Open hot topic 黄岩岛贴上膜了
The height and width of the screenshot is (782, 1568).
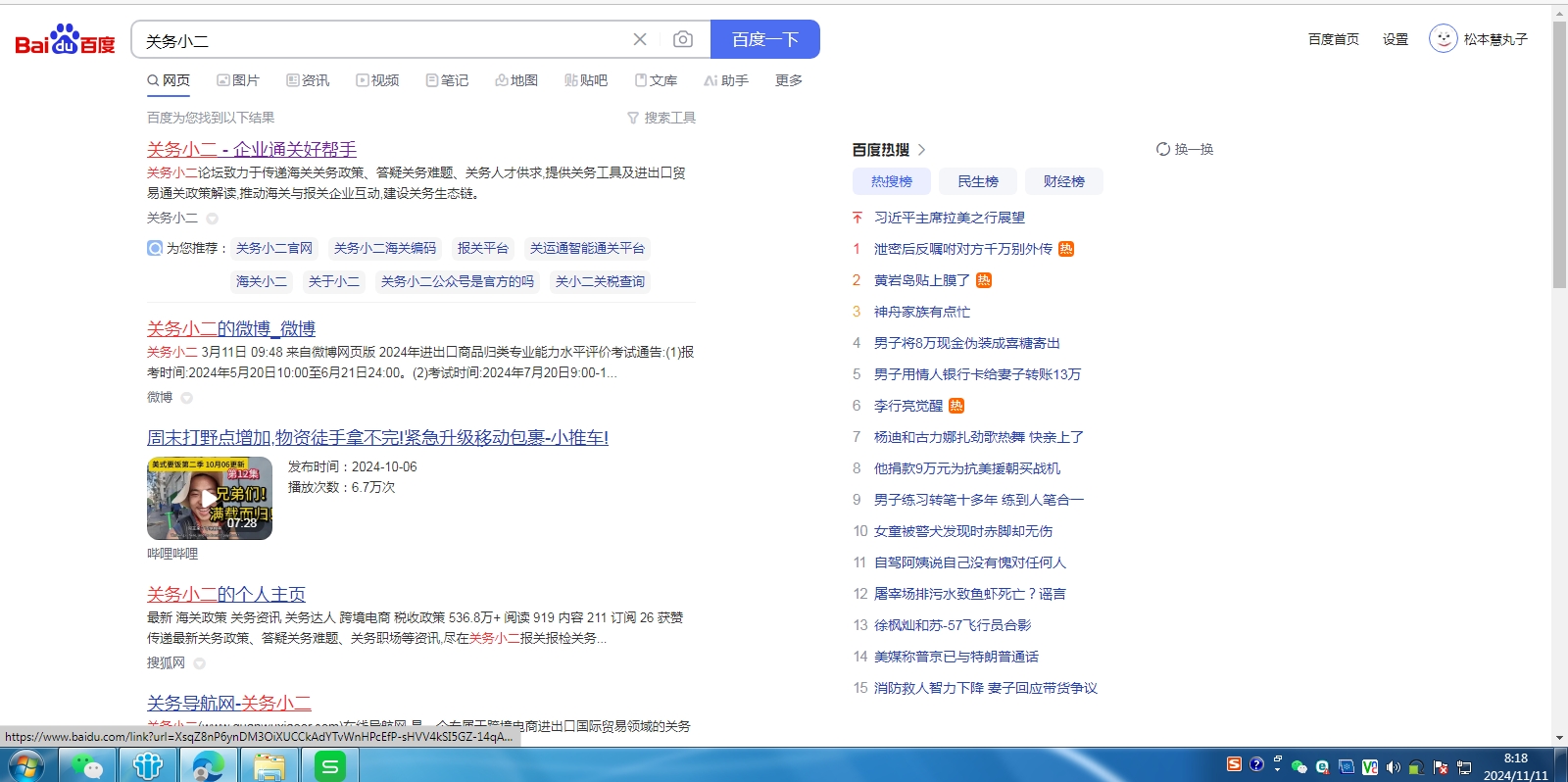point(922,280)
